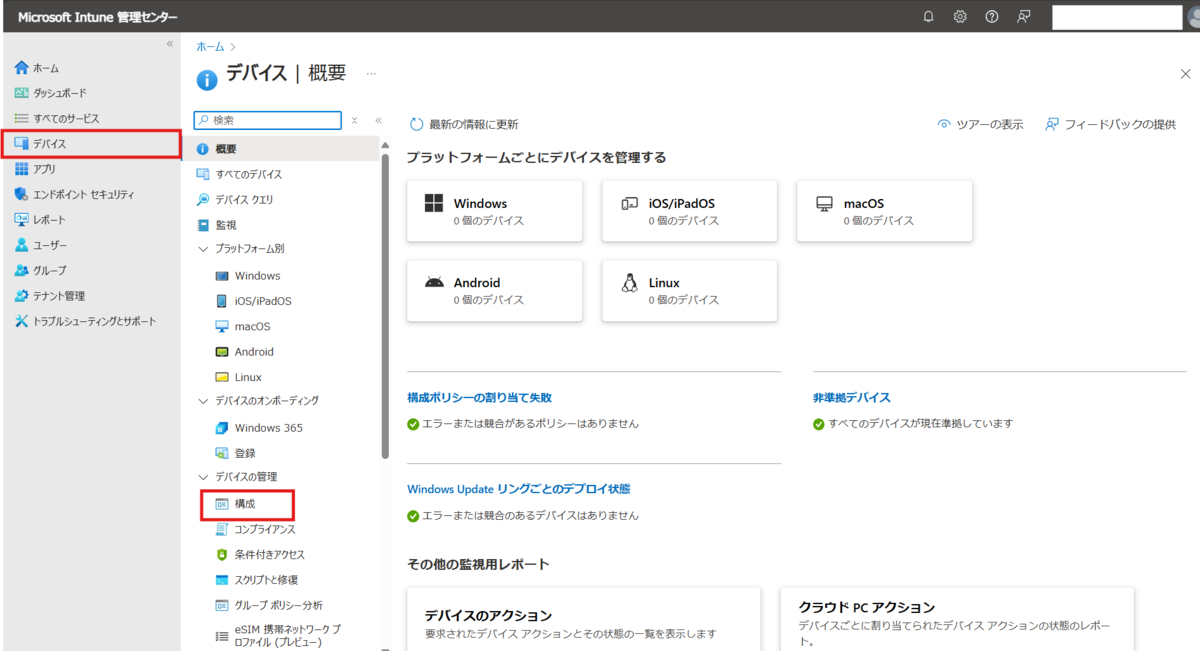Open the macOS platform card
This screenshot has width=1200, height=651.
[884, 211]
